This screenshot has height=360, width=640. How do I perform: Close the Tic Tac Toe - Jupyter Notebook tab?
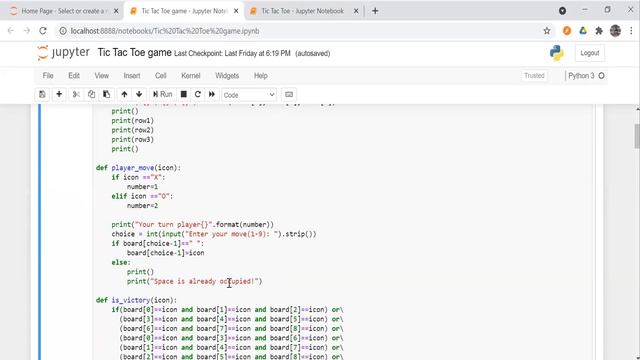click(356, 11)
